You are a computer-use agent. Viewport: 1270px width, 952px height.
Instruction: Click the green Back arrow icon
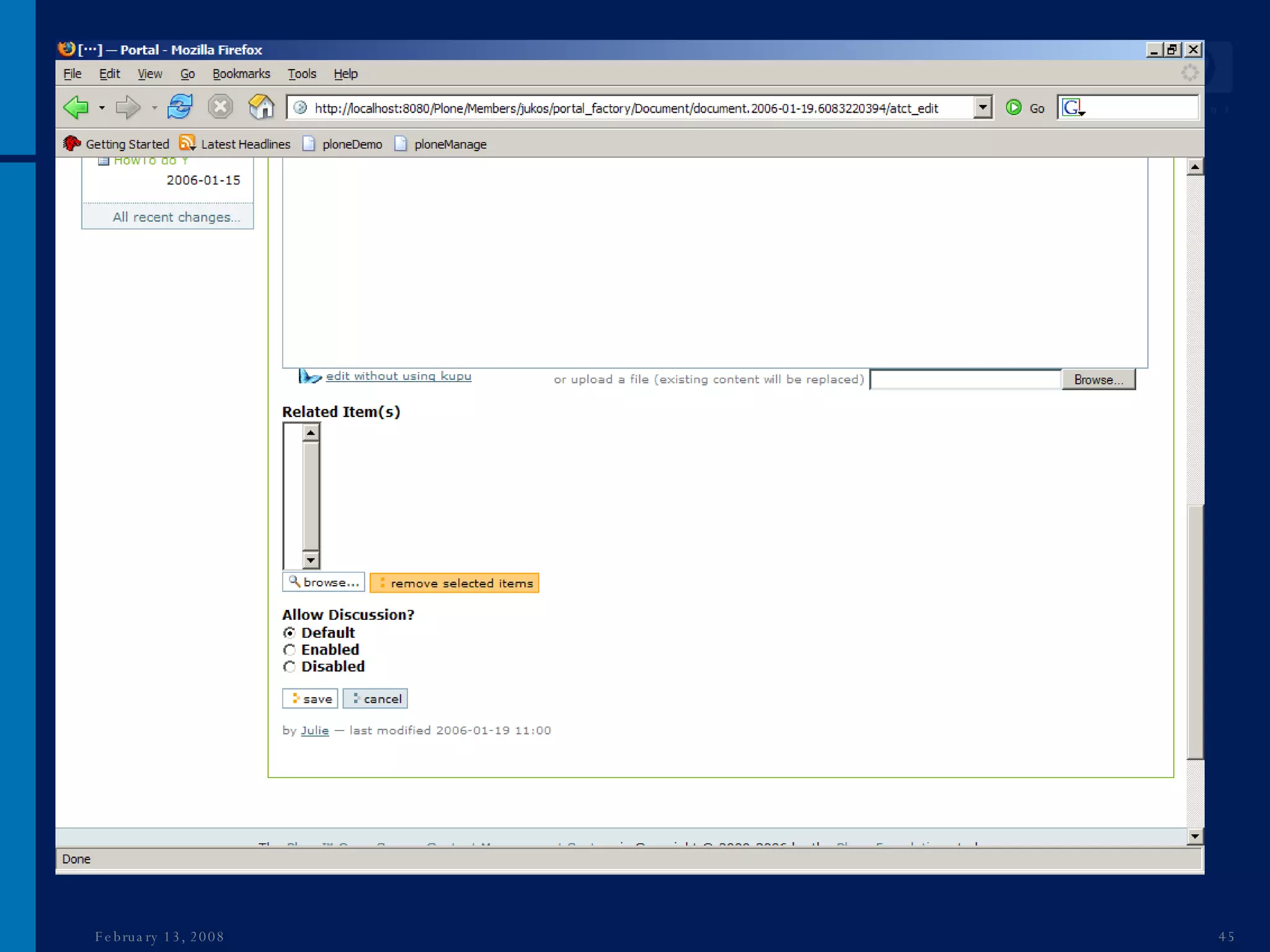77,107
